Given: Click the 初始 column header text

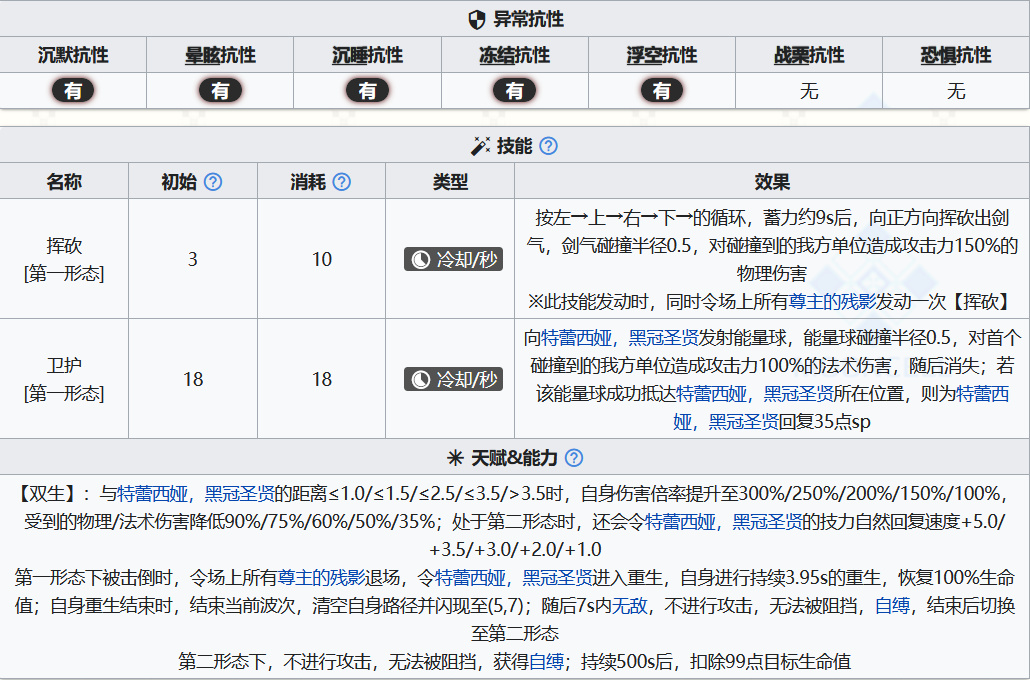Looking at the screenshot, I should [x=179, y=181].
